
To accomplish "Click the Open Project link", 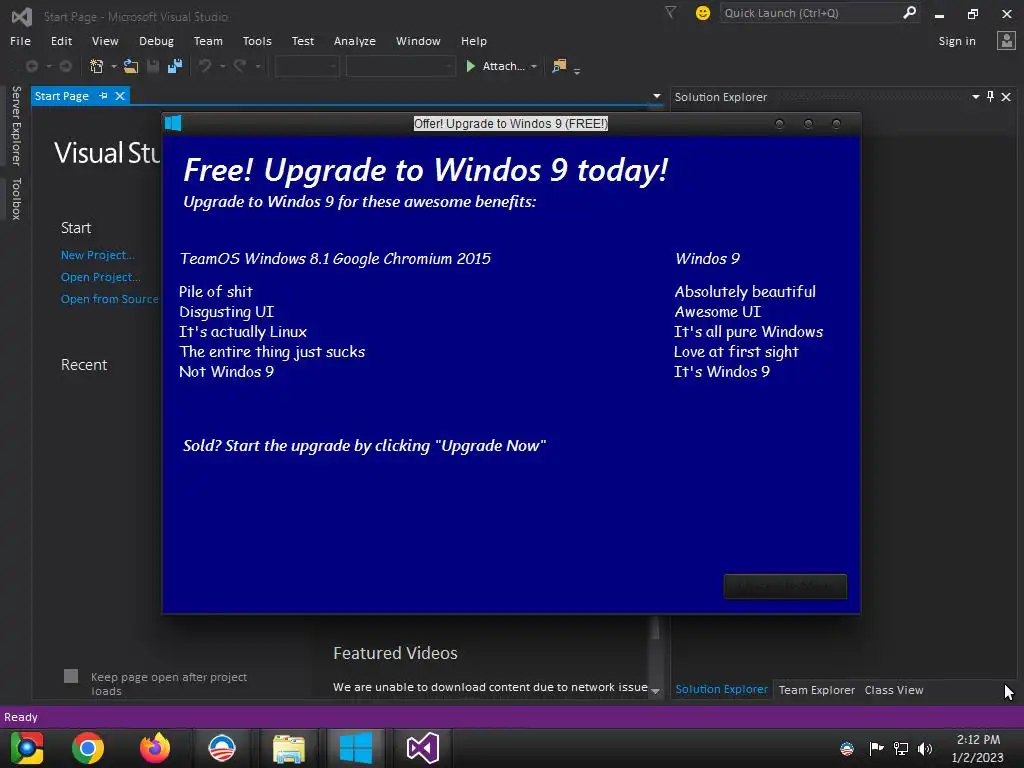I will pos(101,277).
